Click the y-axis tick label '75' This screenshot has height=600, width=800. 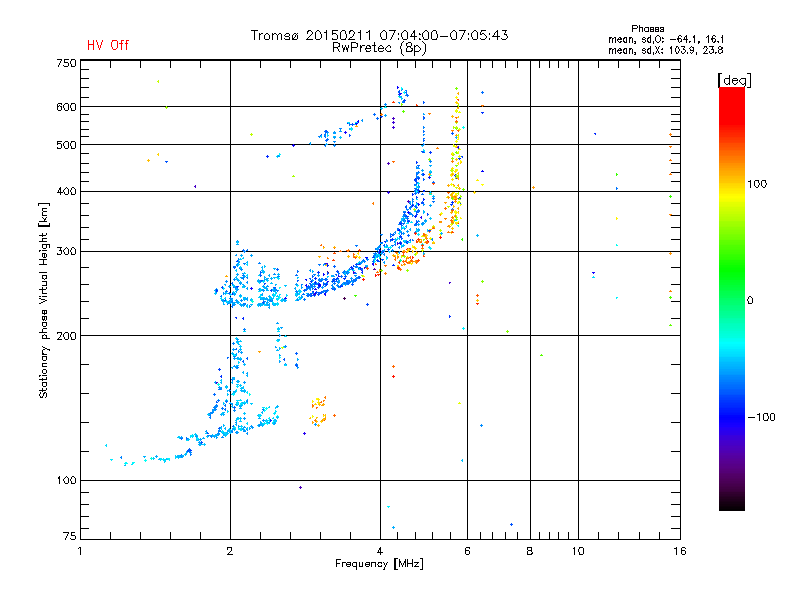(x=70, y=536)
